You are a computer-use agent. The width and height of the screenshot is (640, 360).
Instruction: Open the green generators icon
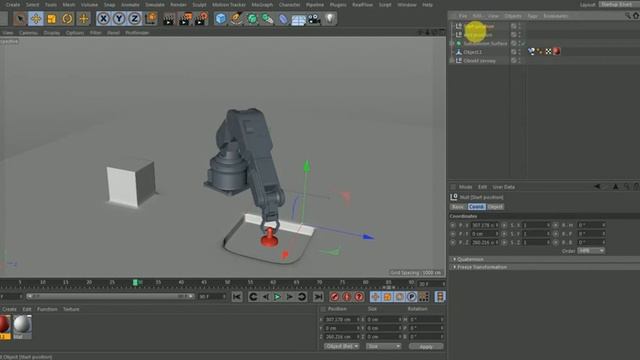[x=252, y=19]
